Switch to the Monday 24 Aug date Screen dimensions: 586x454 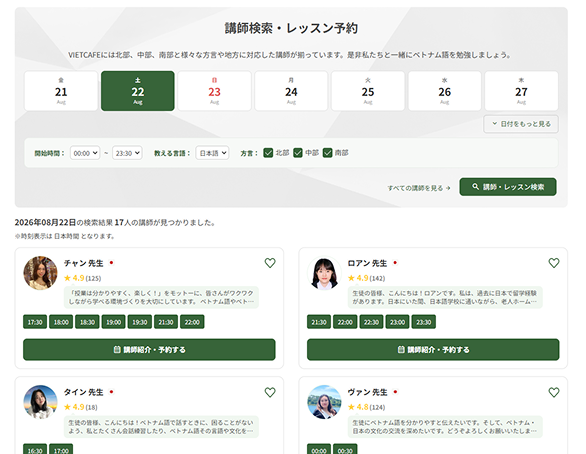pyautogui.click(x=291, y=91)
